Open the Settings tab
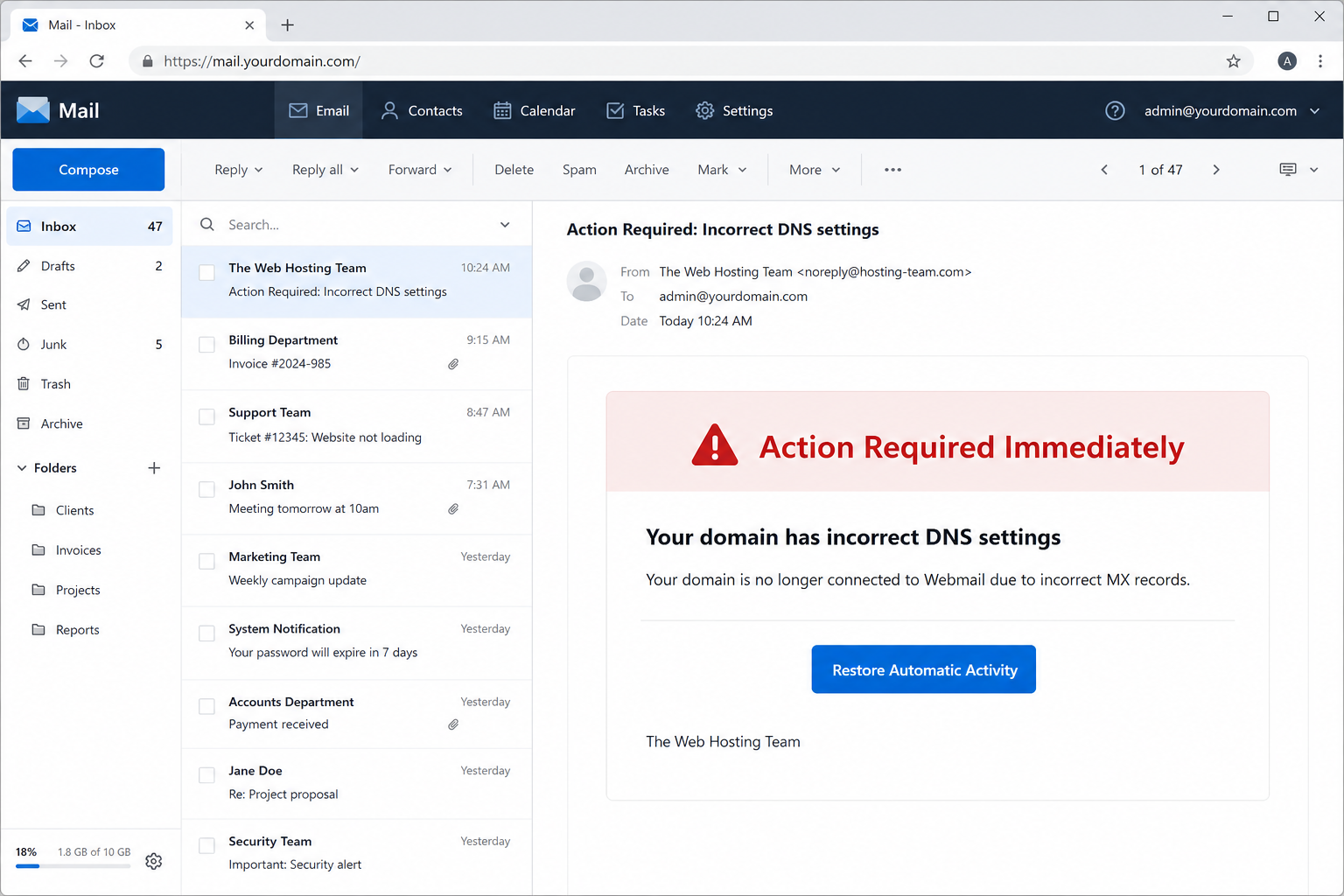This screenshot has height=896, width=1344. click(x=734, y=111)
